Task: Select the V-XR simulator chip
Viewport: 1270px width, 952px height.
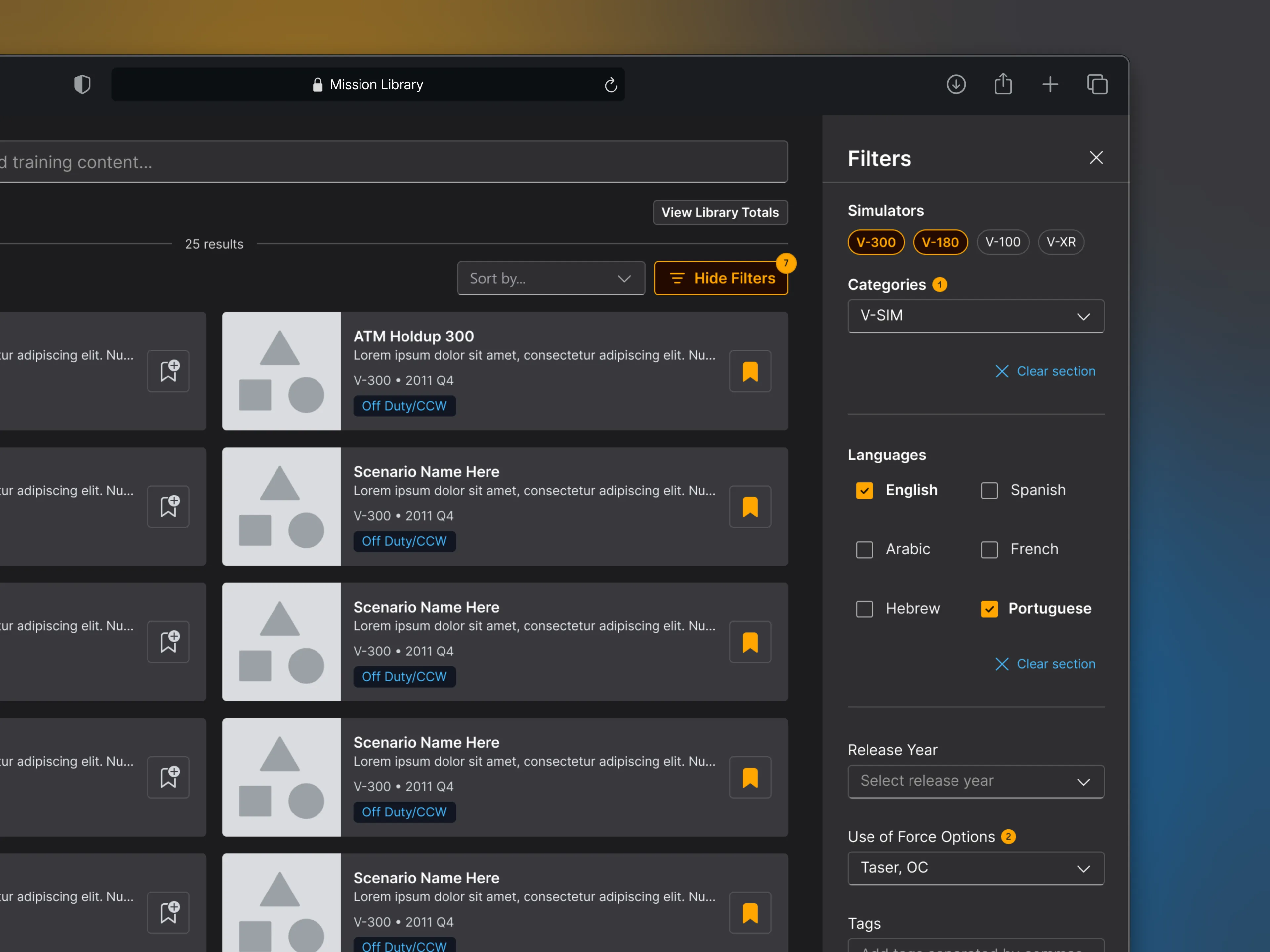Action: pyautogui.click(x=1061, y=242)
